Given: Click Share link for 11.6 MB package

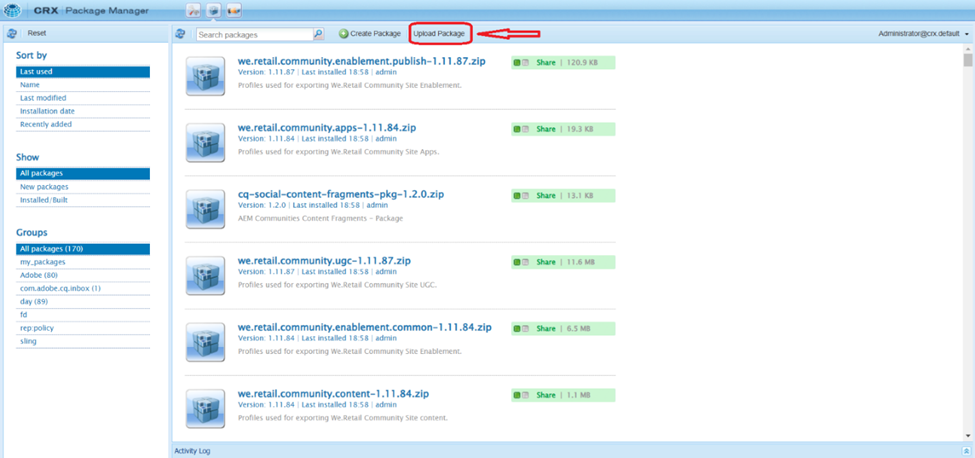Looking at the screenshot, I should 545,262.
